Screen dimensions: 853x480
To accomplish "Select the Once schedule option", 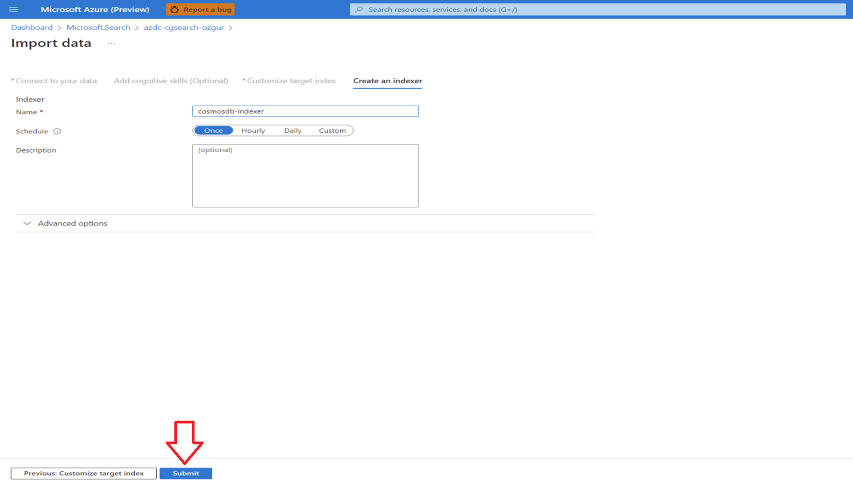I will coord(213,131).
